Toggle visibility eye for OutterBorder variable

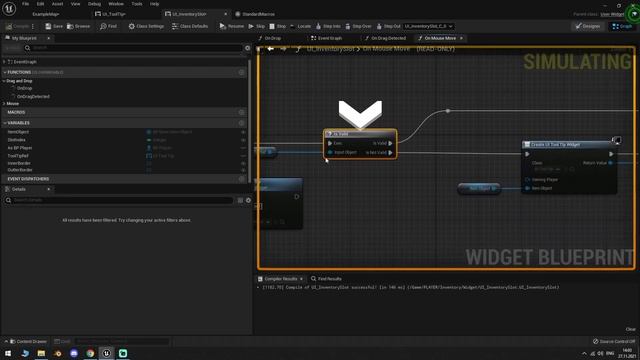[x=243, y=170]
